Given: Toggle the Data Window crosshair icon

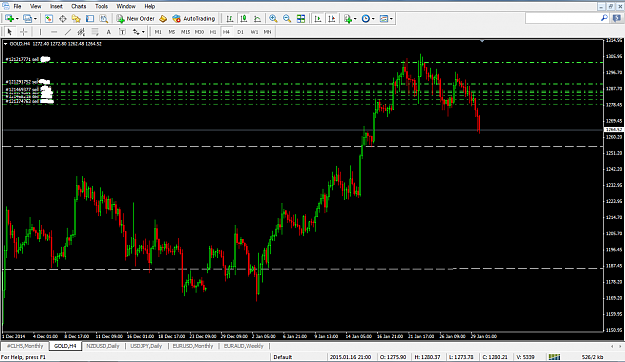Looking at the screenshot, I should coord(63,19).
